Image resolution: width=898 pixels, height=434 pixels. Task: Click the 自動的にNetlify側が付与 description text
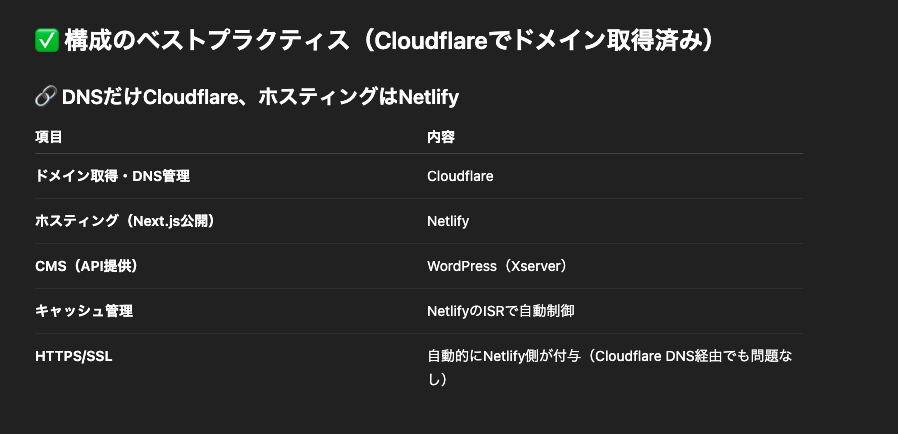503,356
